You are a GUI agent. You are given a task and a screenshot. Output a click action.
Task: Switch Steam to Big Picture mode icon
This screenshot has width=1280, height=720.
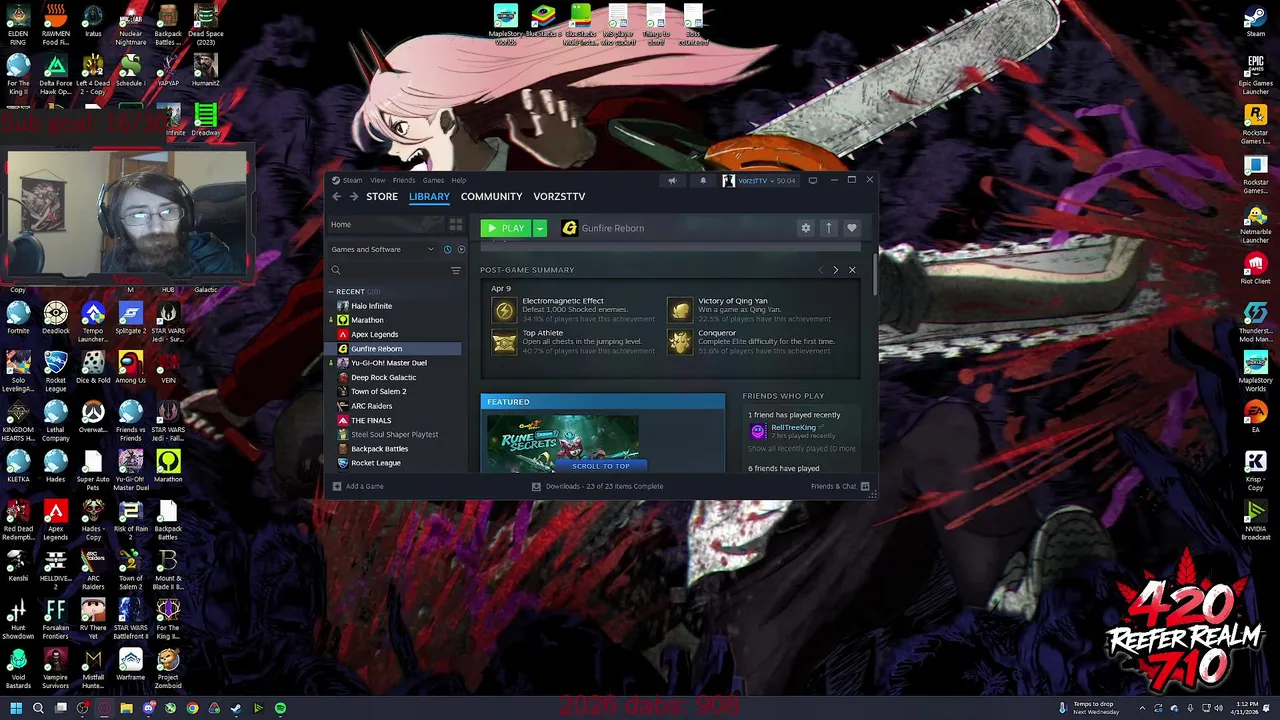(x=813, y=181)
